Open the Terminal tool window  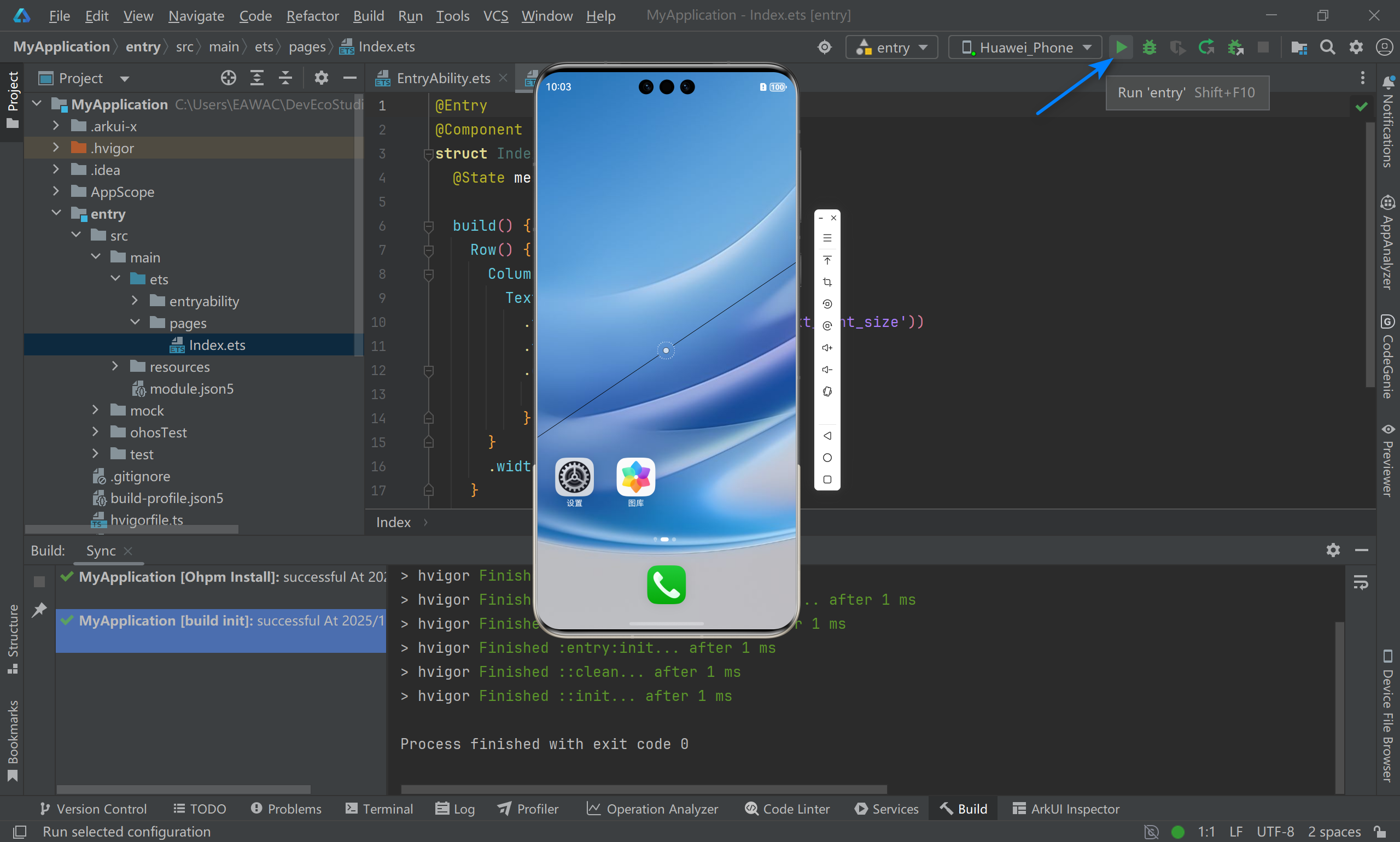[379, 809]
